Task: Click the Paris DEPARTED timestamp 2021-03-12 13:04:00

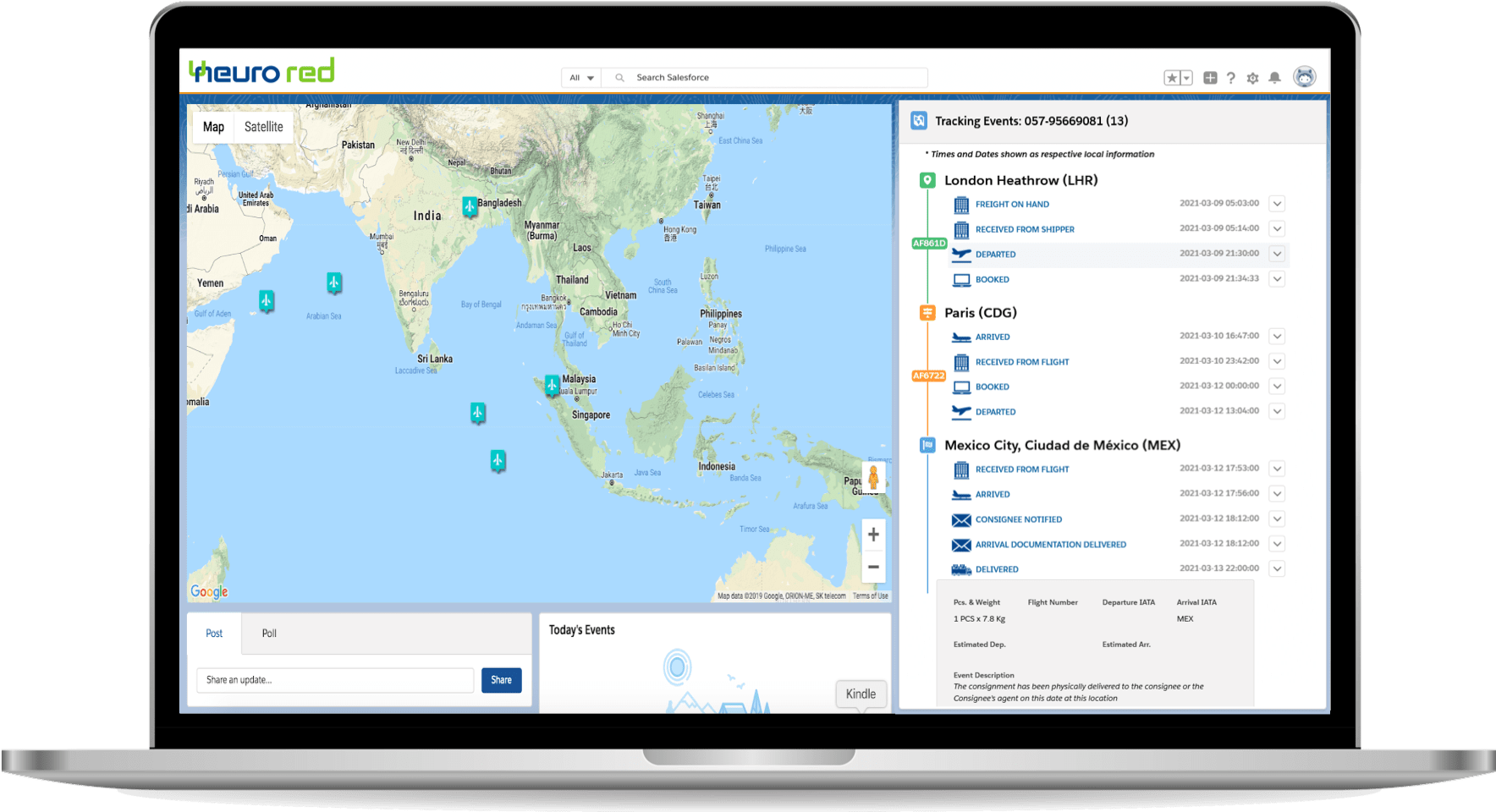Action: click(x=1218, y=411)
